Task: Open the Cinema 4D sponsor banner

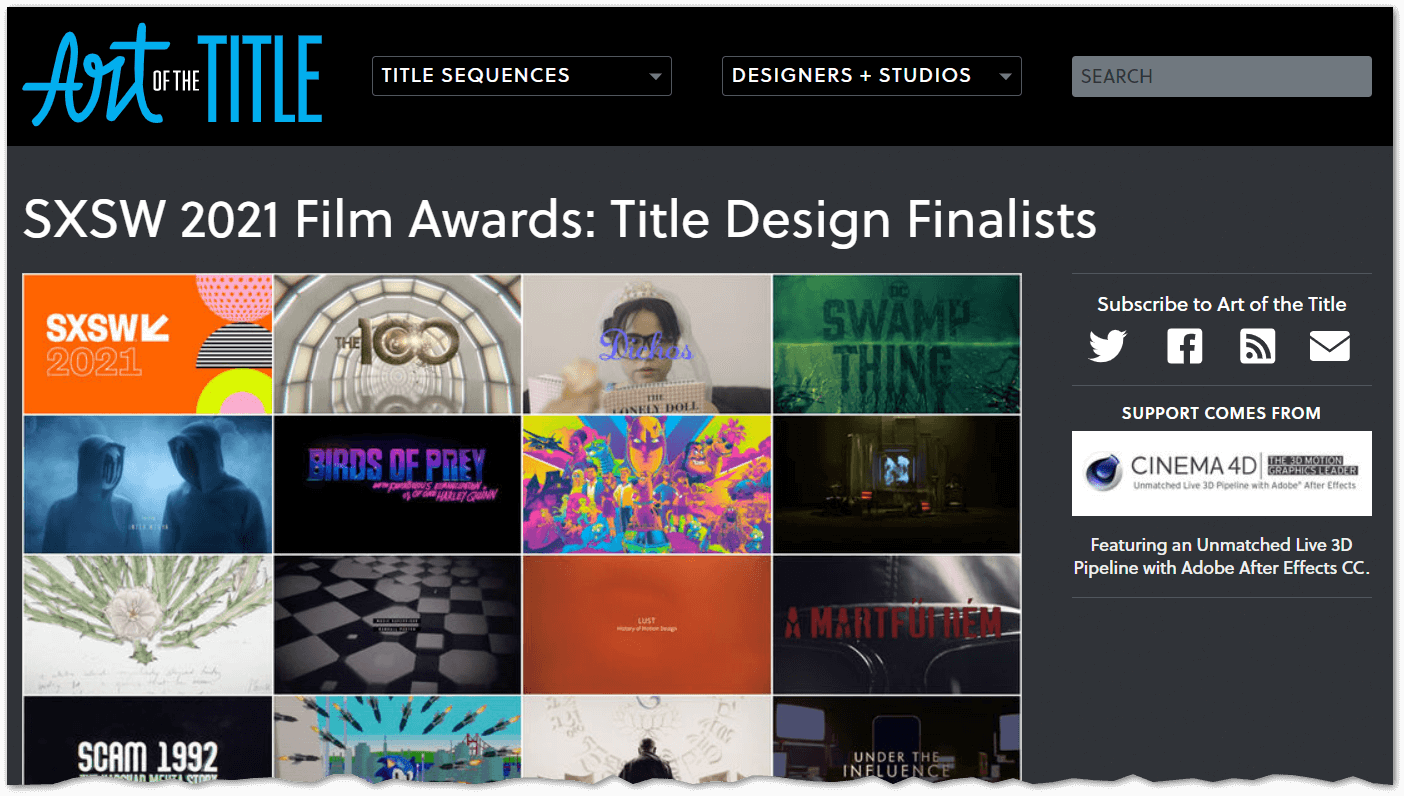Action: point(1221,473)
